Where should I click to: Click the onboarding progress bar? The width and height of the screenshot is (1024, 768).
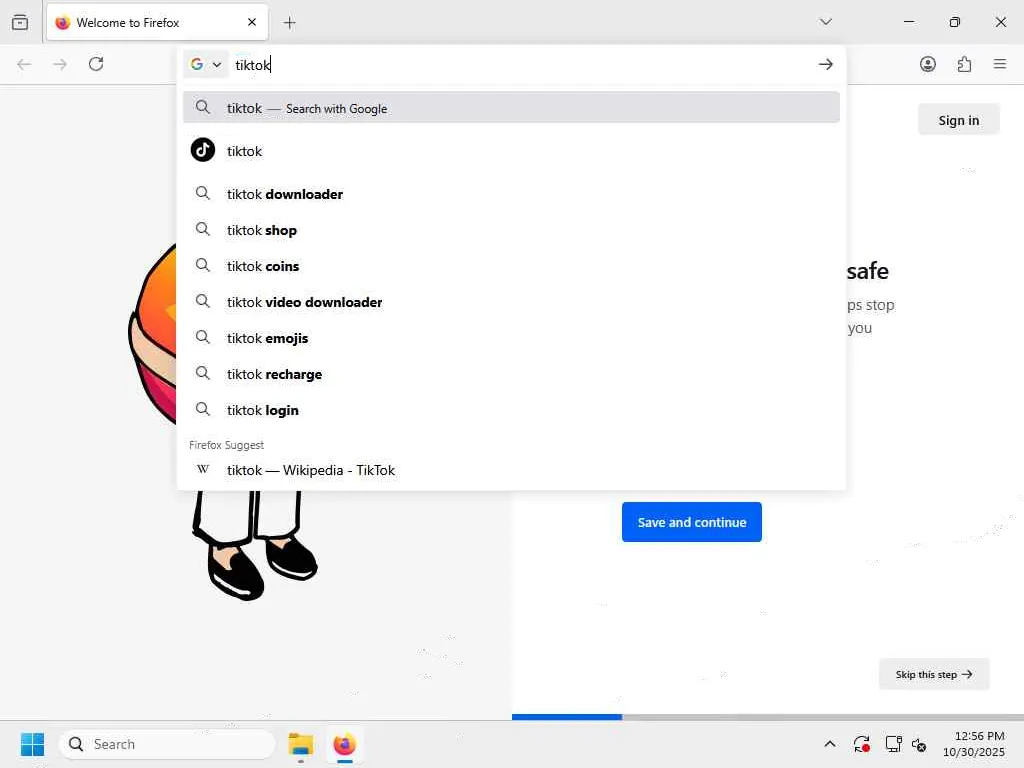(x=767, y=717)
